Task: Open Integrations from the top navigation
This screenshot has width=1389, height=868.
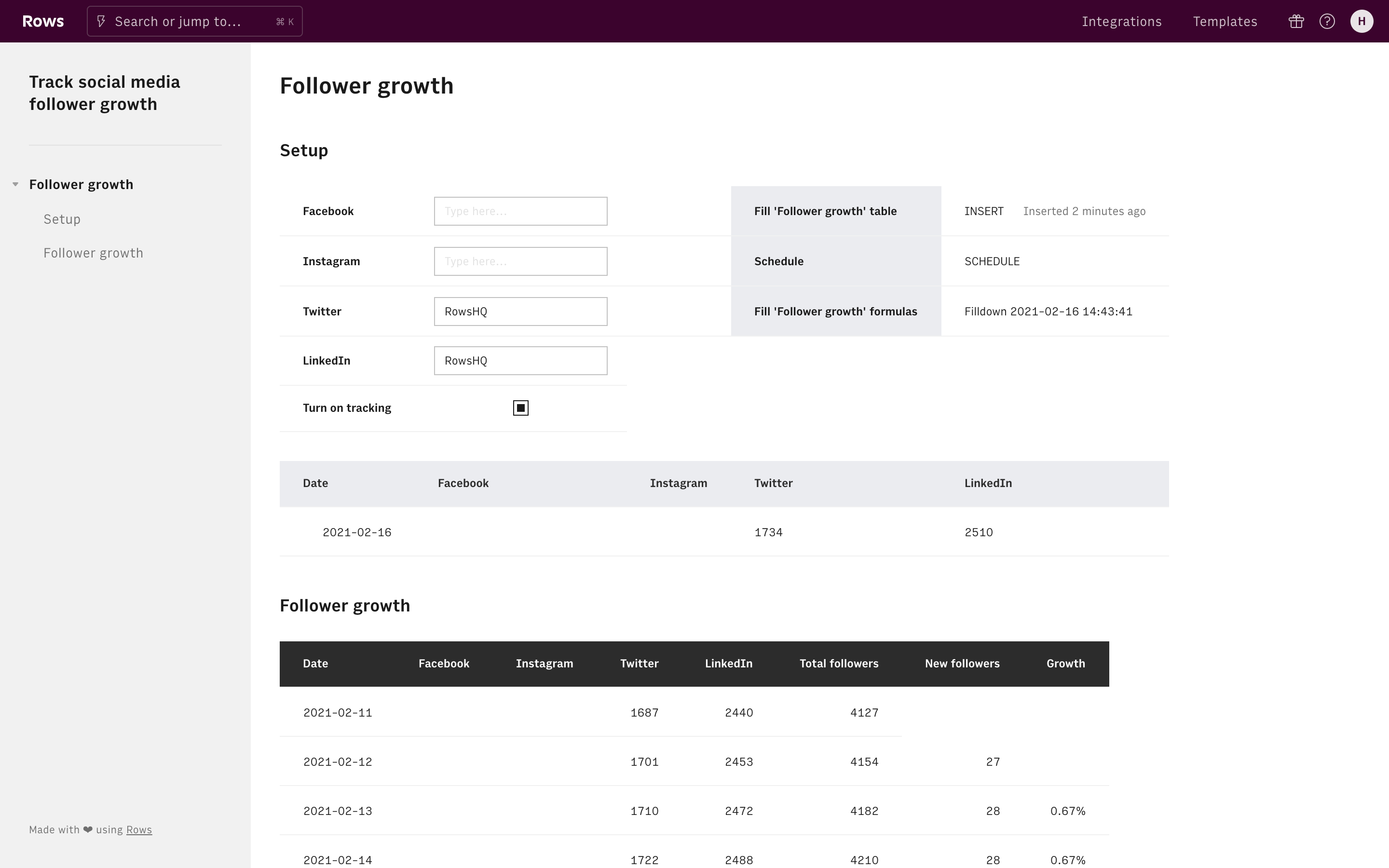Action: (x=1121, y=21)
